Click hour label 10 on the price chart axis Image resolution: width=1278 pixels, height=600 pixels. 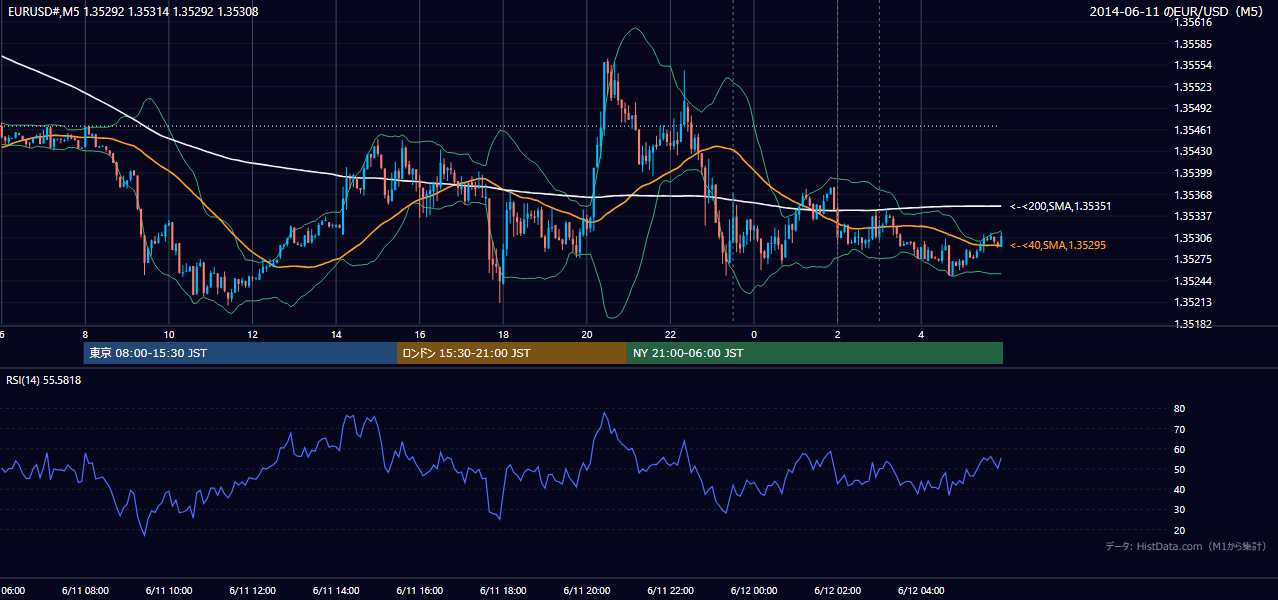169,335
